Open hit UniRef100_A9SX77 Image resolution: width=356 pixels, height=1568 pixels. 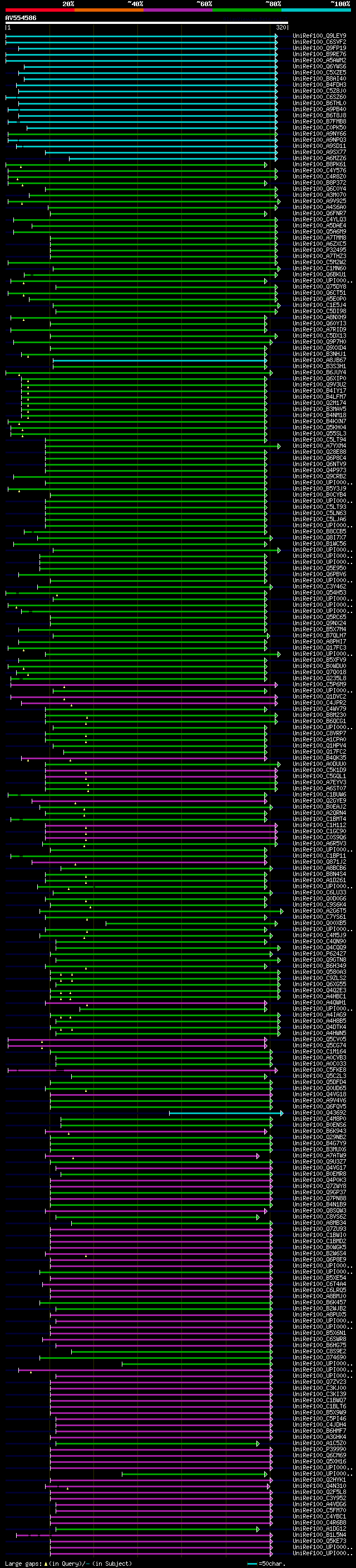(x=319, y=152)
